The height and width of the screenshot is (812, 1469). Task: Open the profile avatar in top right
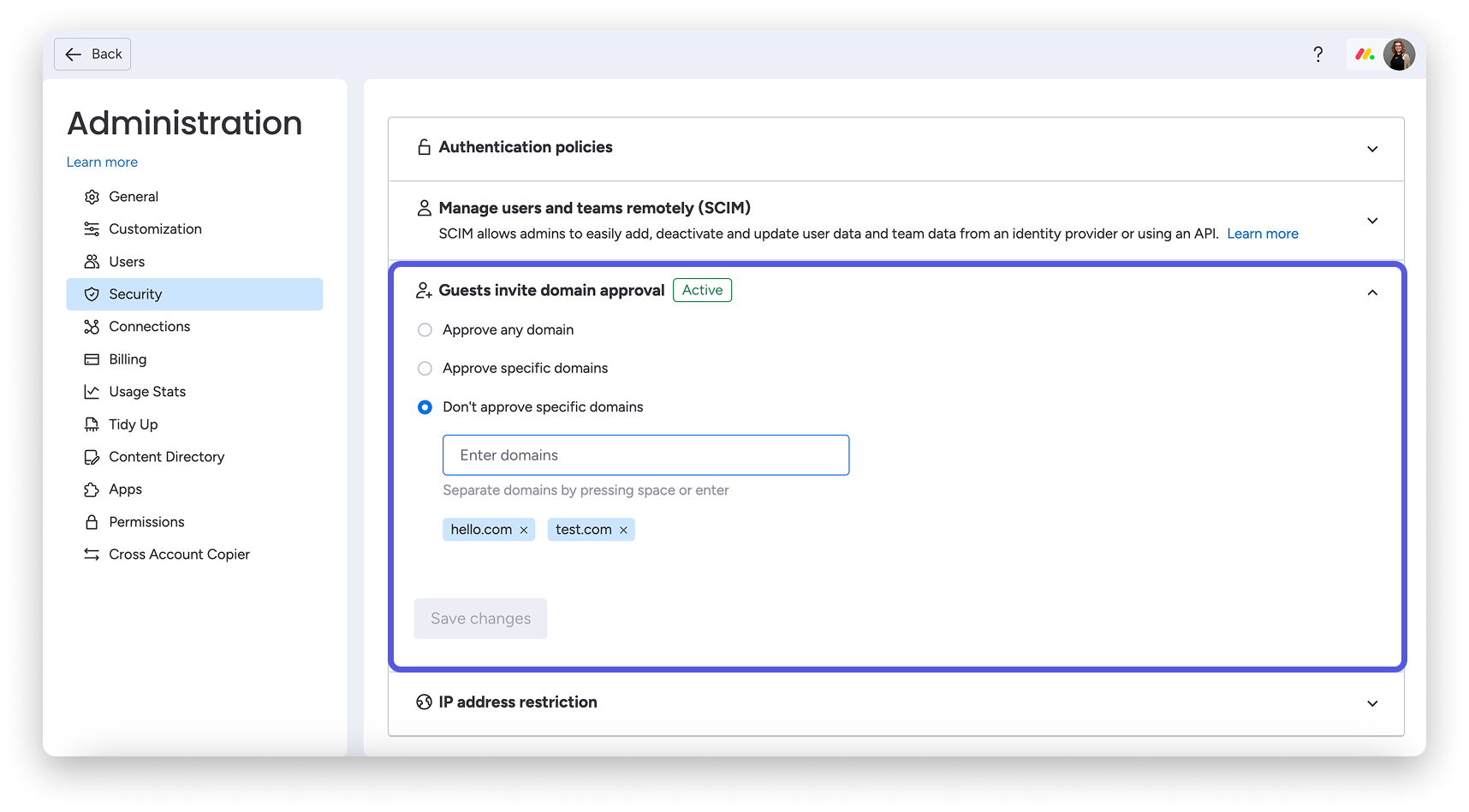1399,54
